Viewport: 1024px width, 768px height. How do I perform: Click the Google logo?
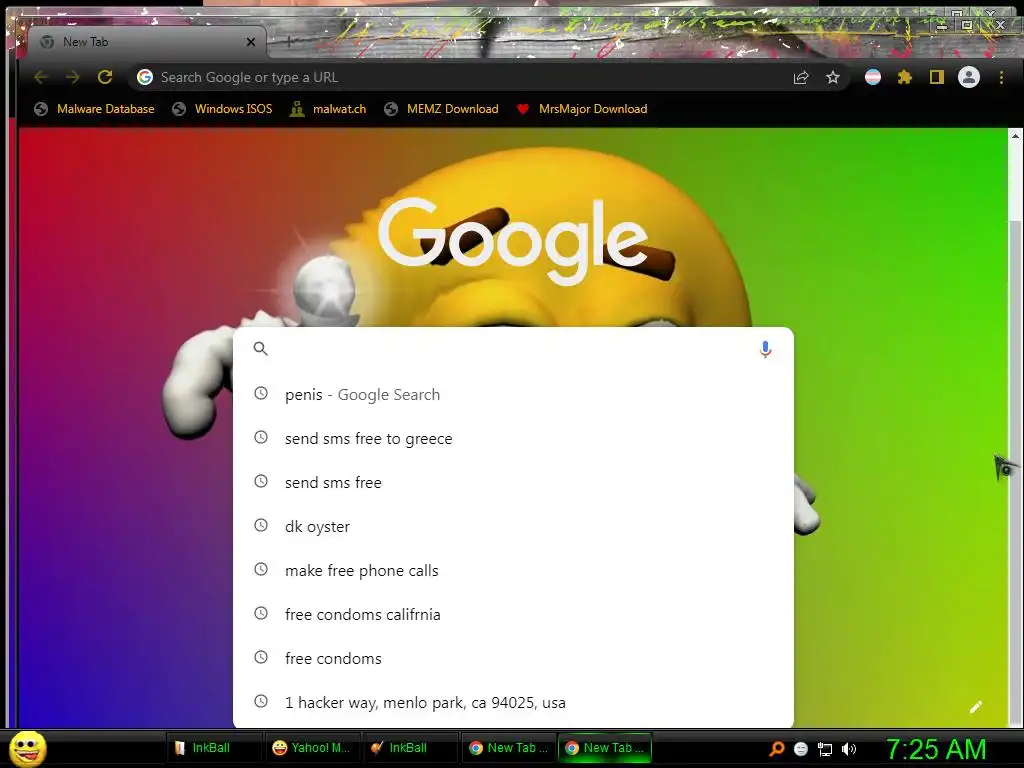point(513,241)
